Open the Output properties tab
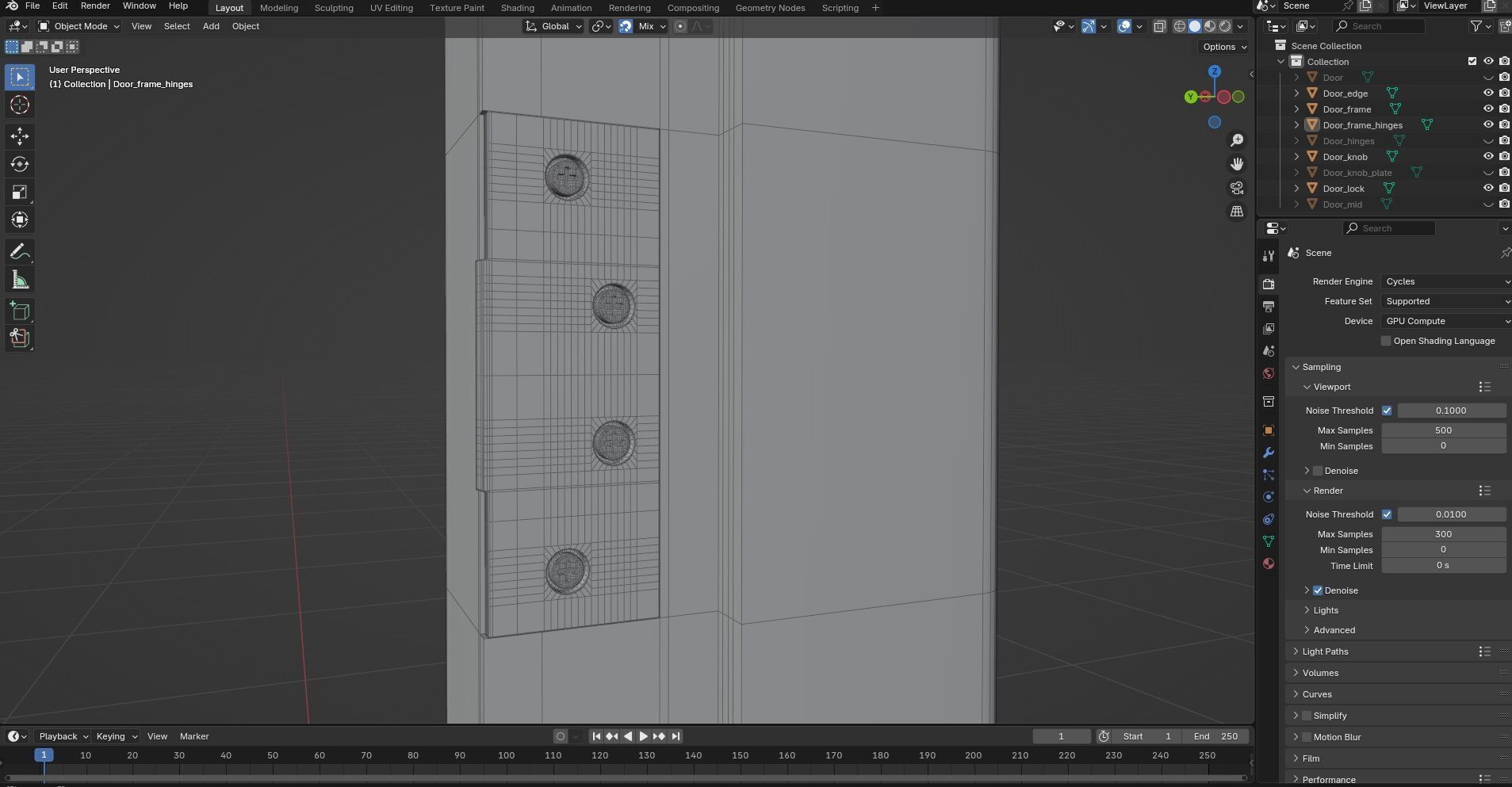The width and height of the screenshot is (1512, 787). click(x=1269, y=306)
